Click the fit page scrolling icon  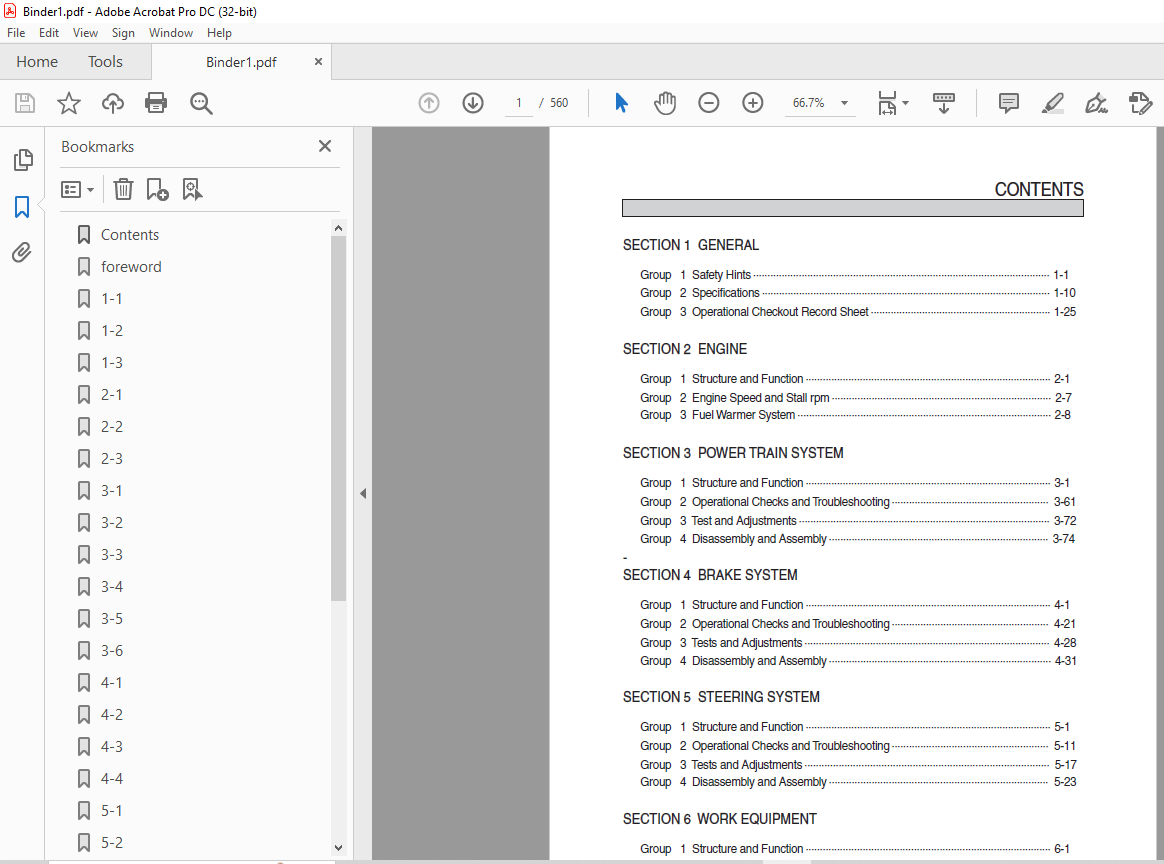click(x=887, y=102)
